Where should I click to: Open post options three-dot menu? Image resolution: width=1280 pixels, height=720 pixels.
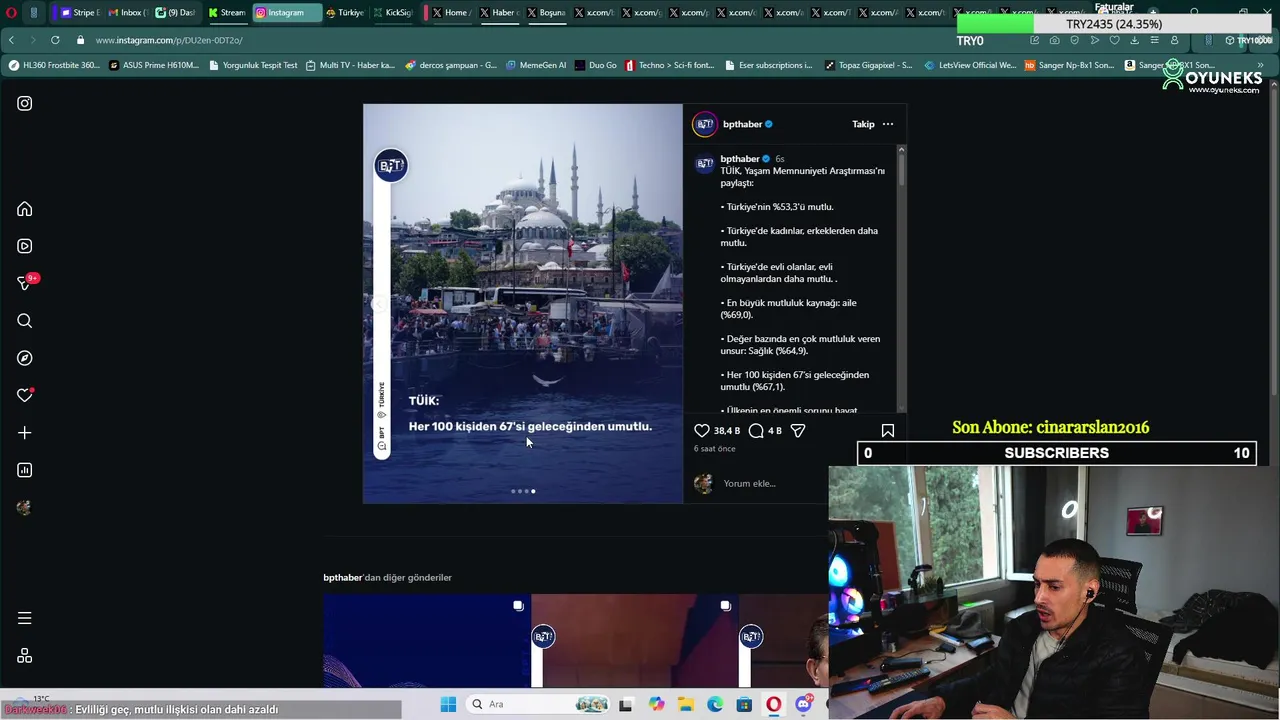(x=888, y=124)
